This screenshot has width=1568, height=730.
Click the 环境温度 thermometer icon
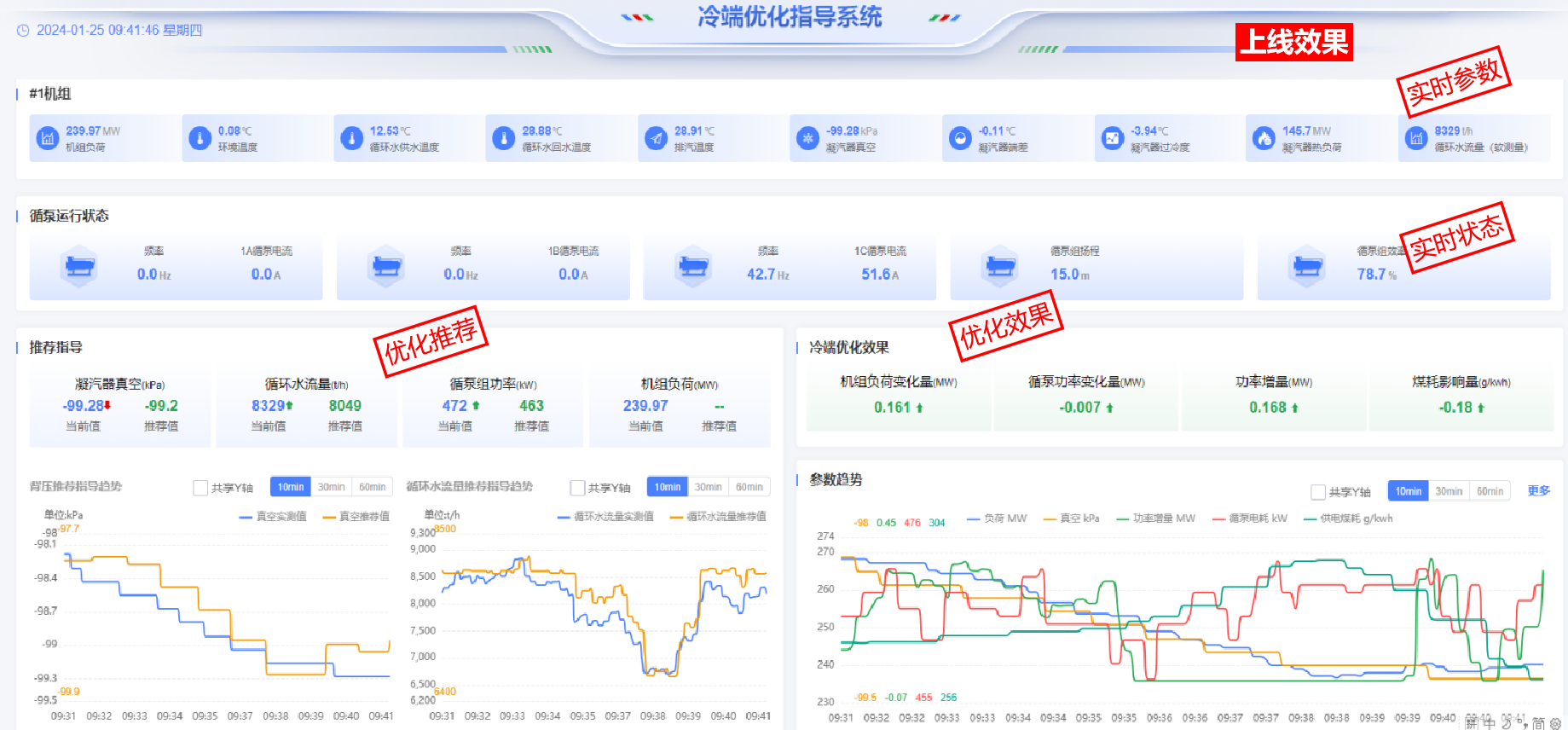pos(200,138)
